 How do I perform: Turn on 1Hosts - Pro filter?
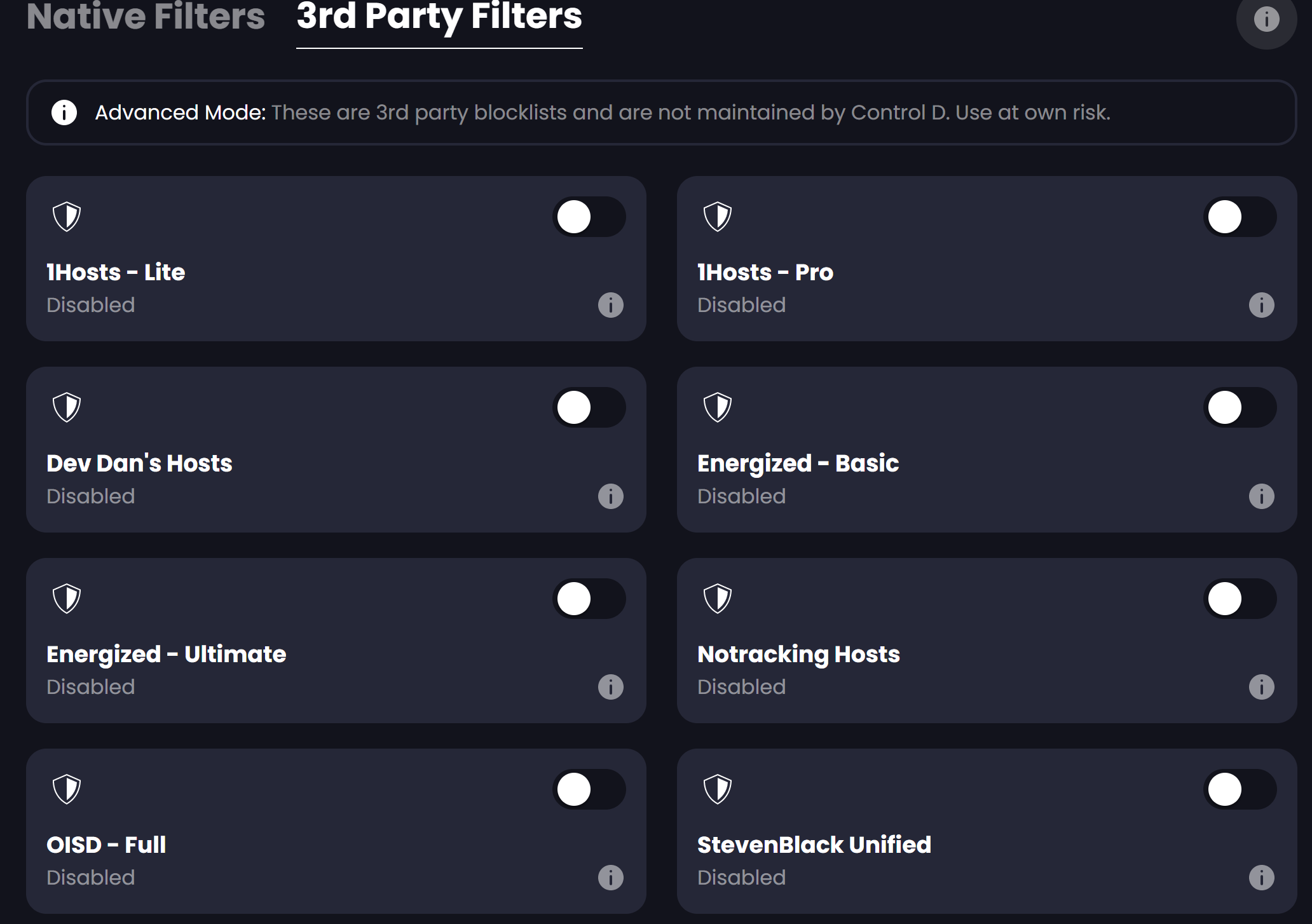click(x=1240, y=217)
